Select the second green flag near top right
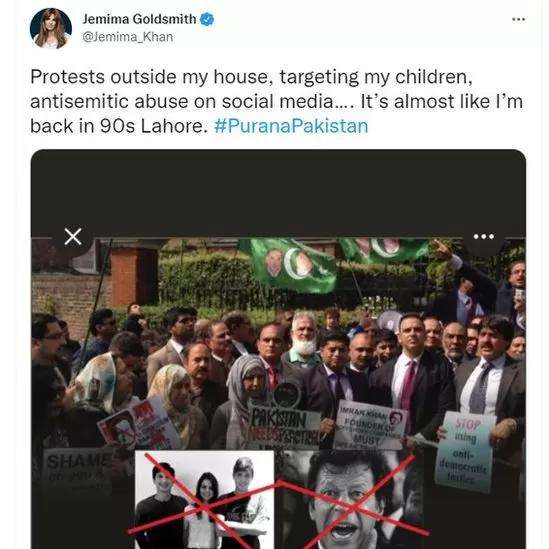 pos(384,250)
